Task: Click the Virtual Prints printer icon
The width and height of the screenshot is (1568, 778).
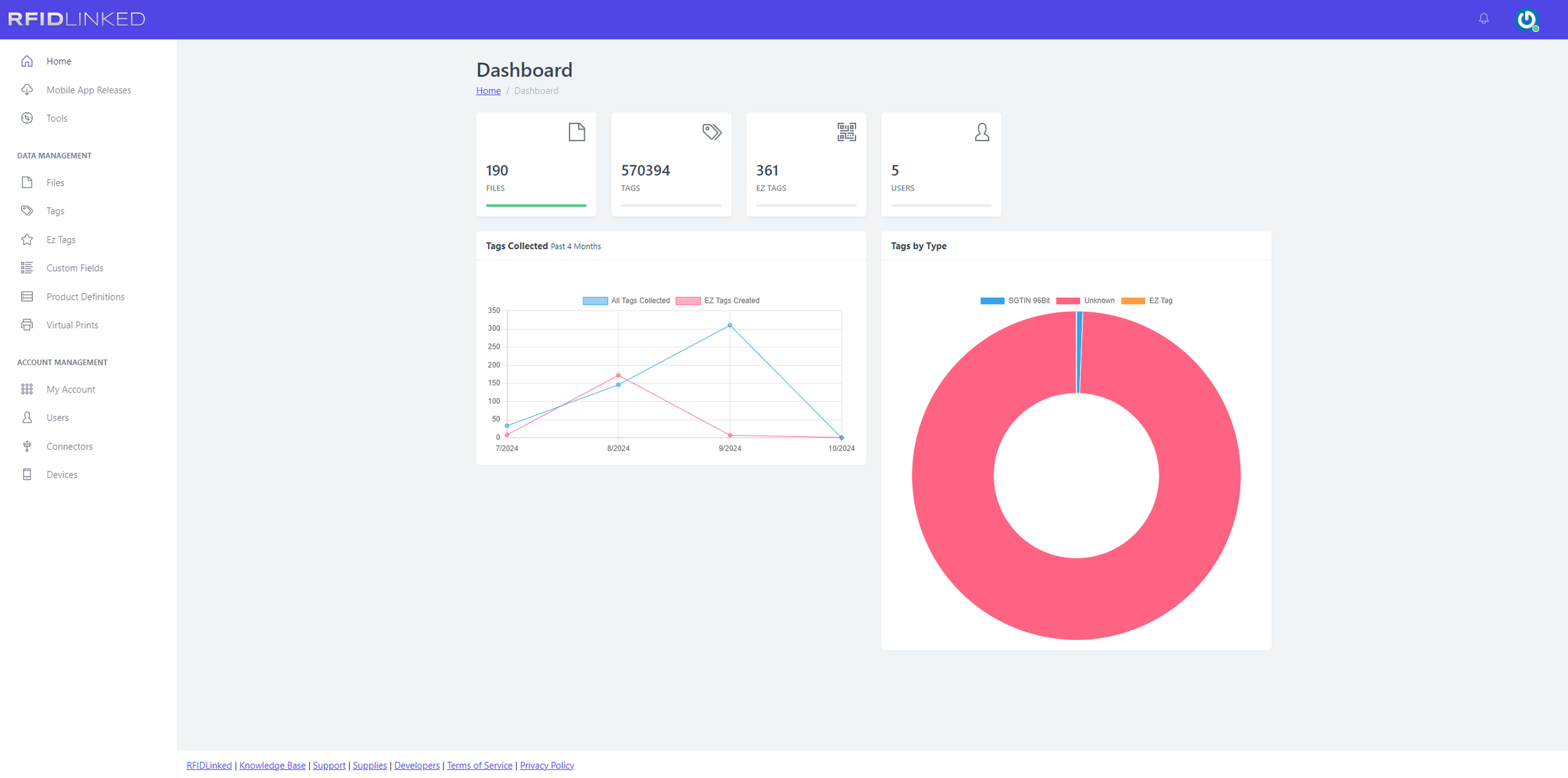Action: pyautogui.click(x=27, y=325)
